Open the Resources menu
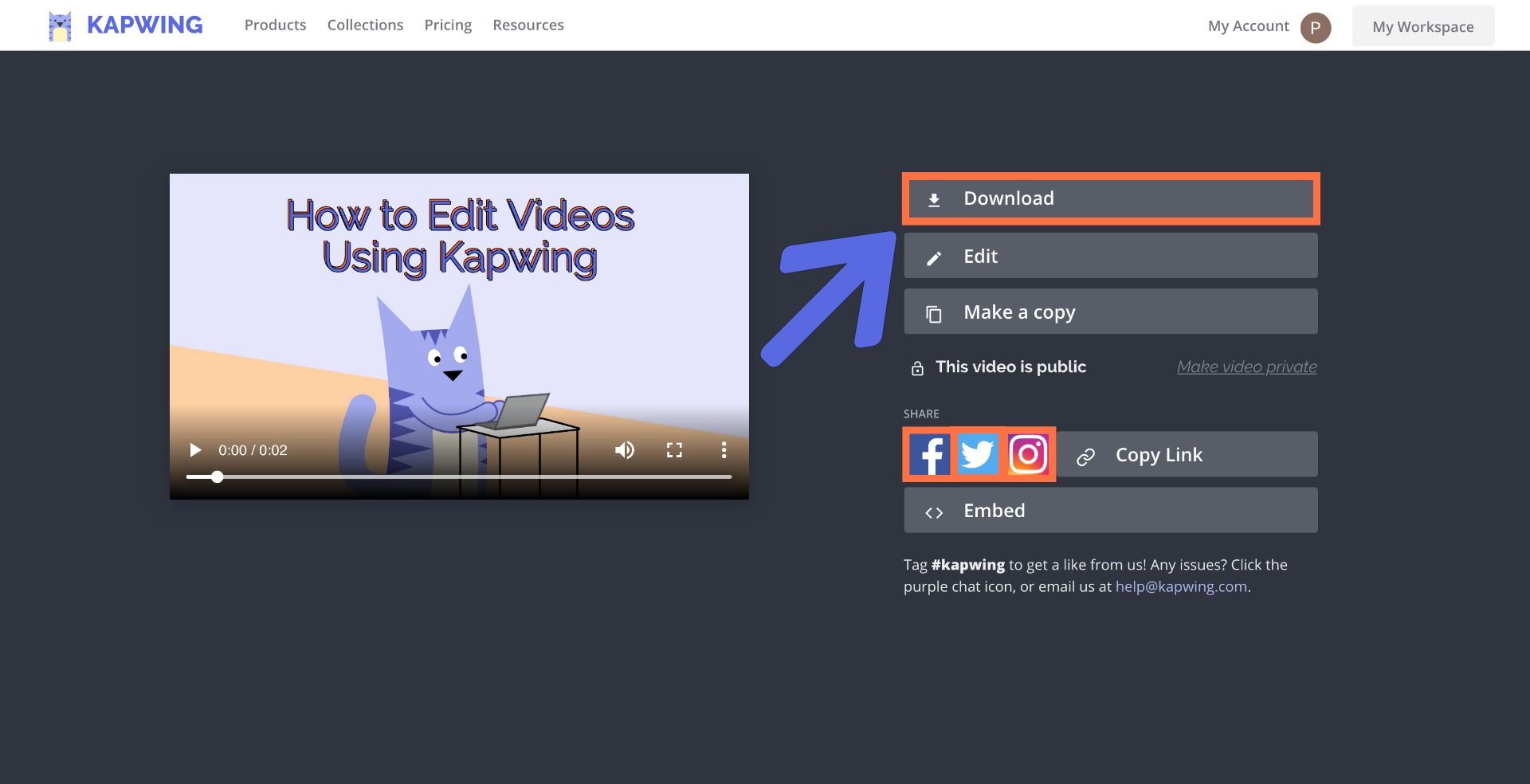 pyautogui.click(x=528, y=25)
